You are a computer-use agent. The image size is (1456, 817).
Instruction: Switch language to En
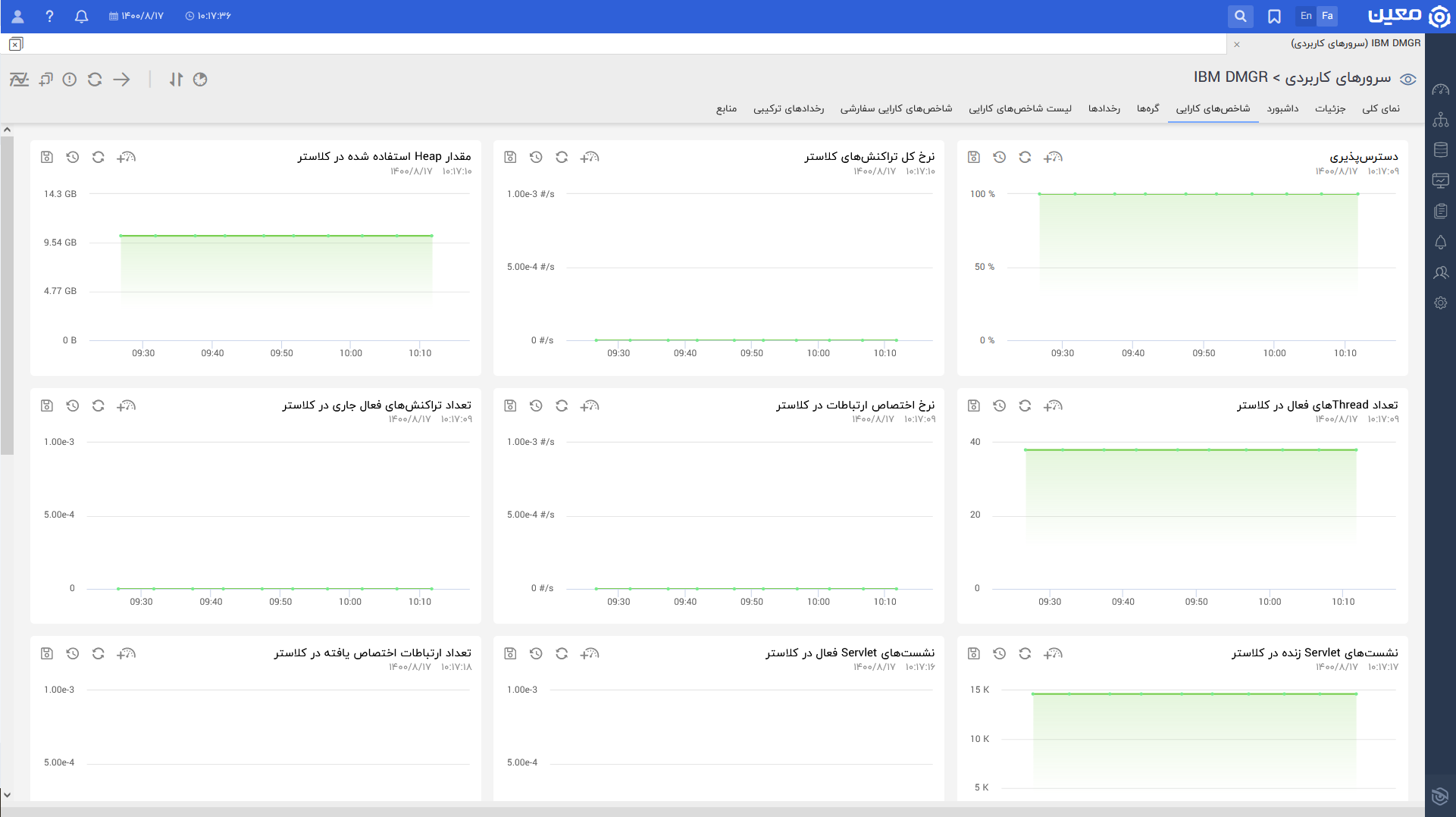pyautogui.click(x=1306, y=16)
